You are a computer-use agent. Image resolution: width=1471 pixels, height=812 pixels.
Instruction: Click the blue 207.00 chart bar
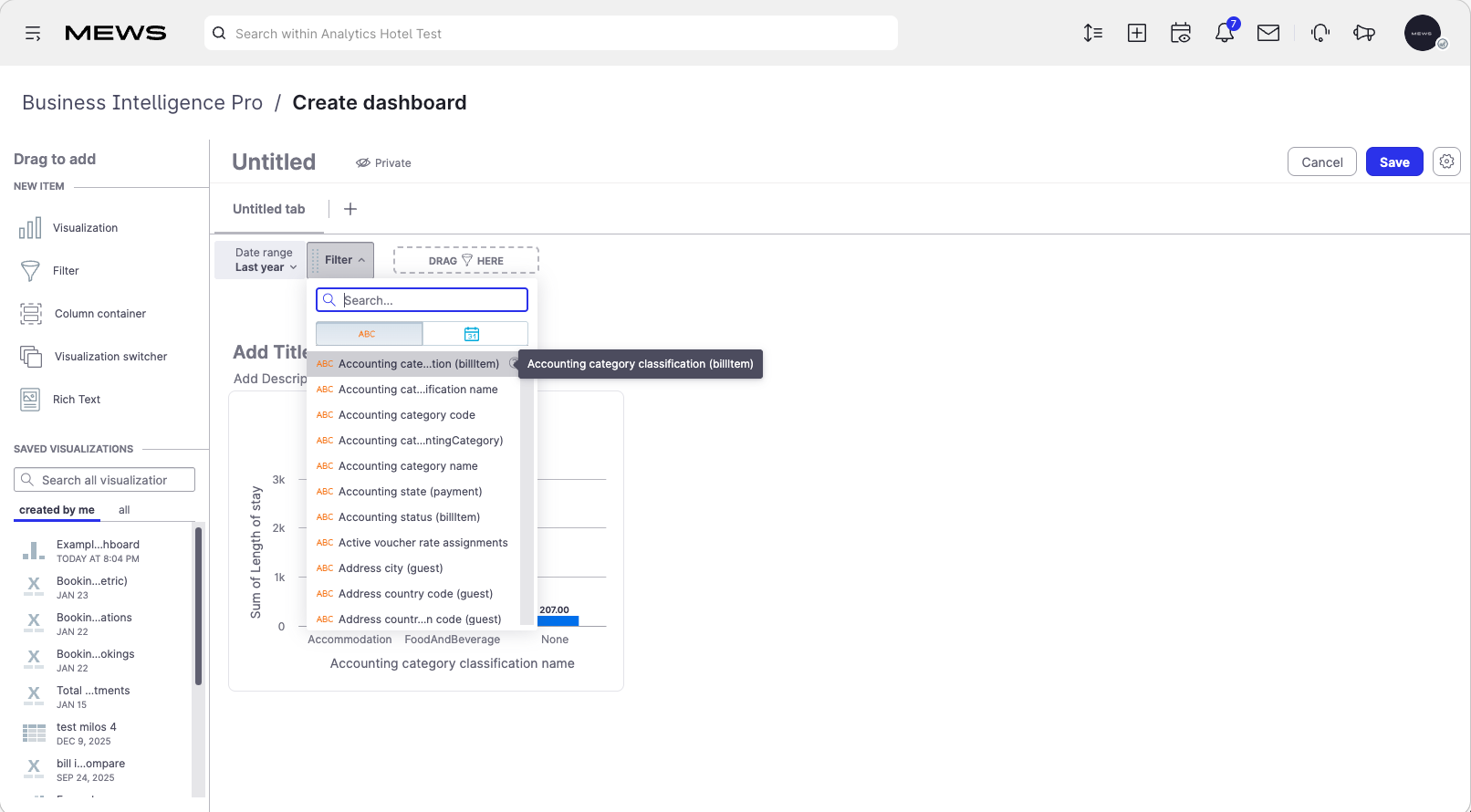(558, 621)
